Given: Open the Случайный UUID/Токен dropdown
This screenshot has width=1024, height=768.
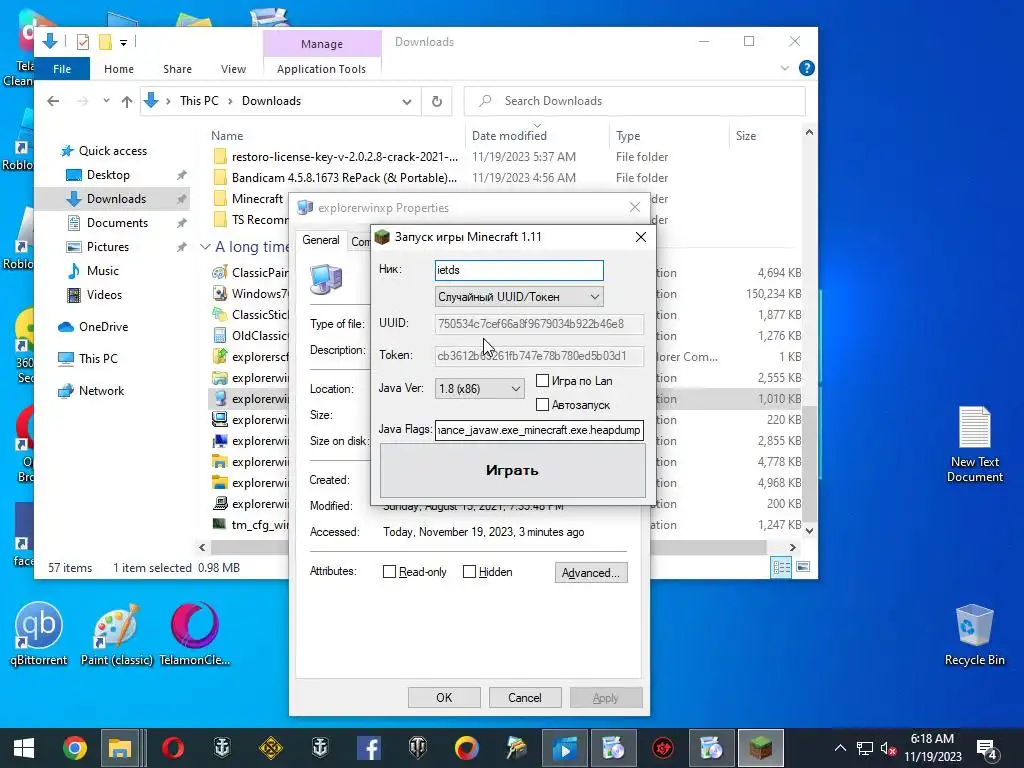Looking at the screenshot, I should [x=519, y=296].
